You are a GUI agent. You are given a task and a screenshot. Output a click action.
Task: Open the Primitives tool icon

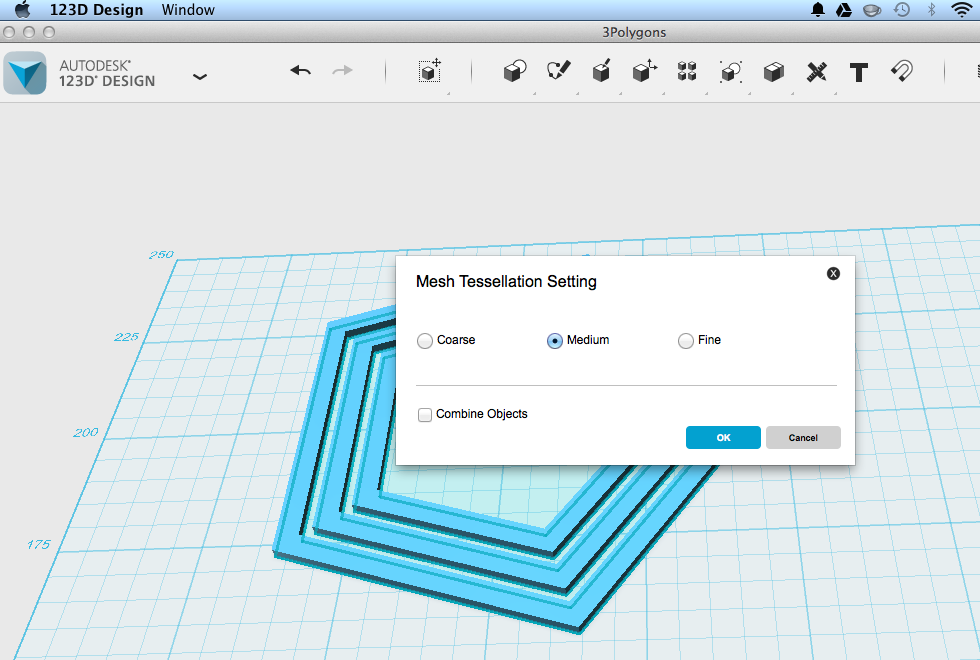tap(515, 71)
